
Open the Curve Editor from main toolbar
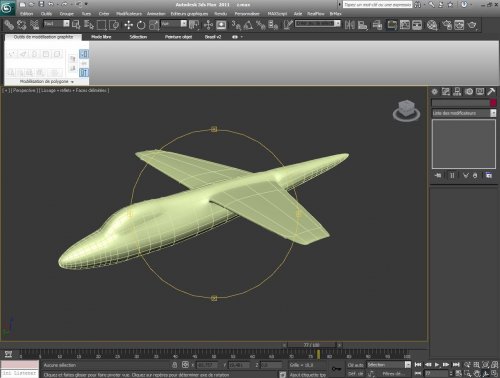[405, 25]
